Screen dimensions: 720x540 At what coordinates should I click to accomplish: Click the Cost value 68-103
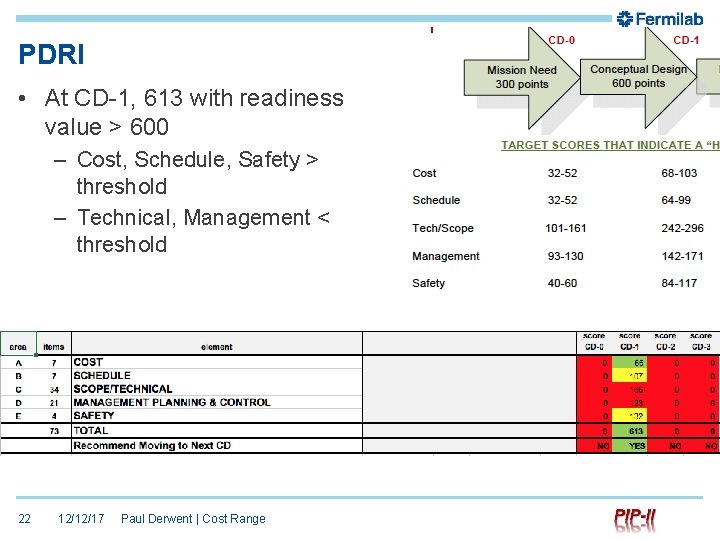click(679, 173)
